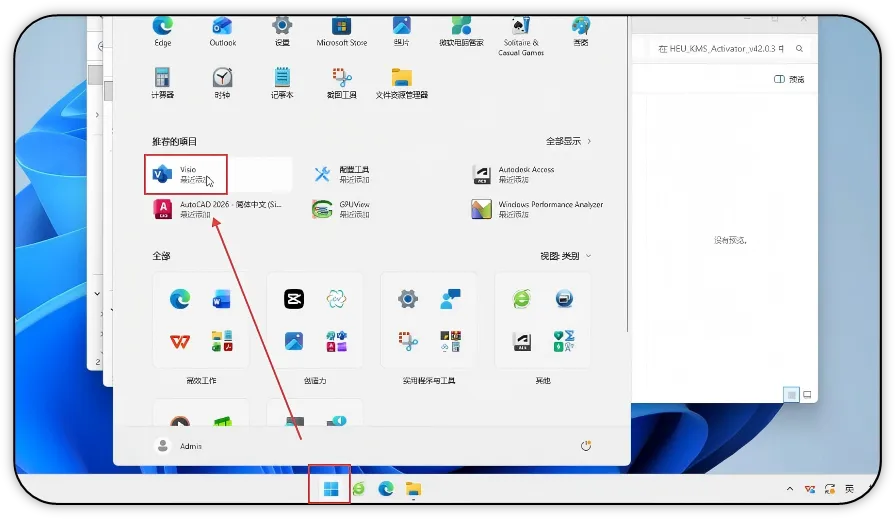The height and width of the screenshot is (519, 895).
Task: Expand the 实用程序与工具 folder's small icon cluster
Action: [x=450, y=341]
